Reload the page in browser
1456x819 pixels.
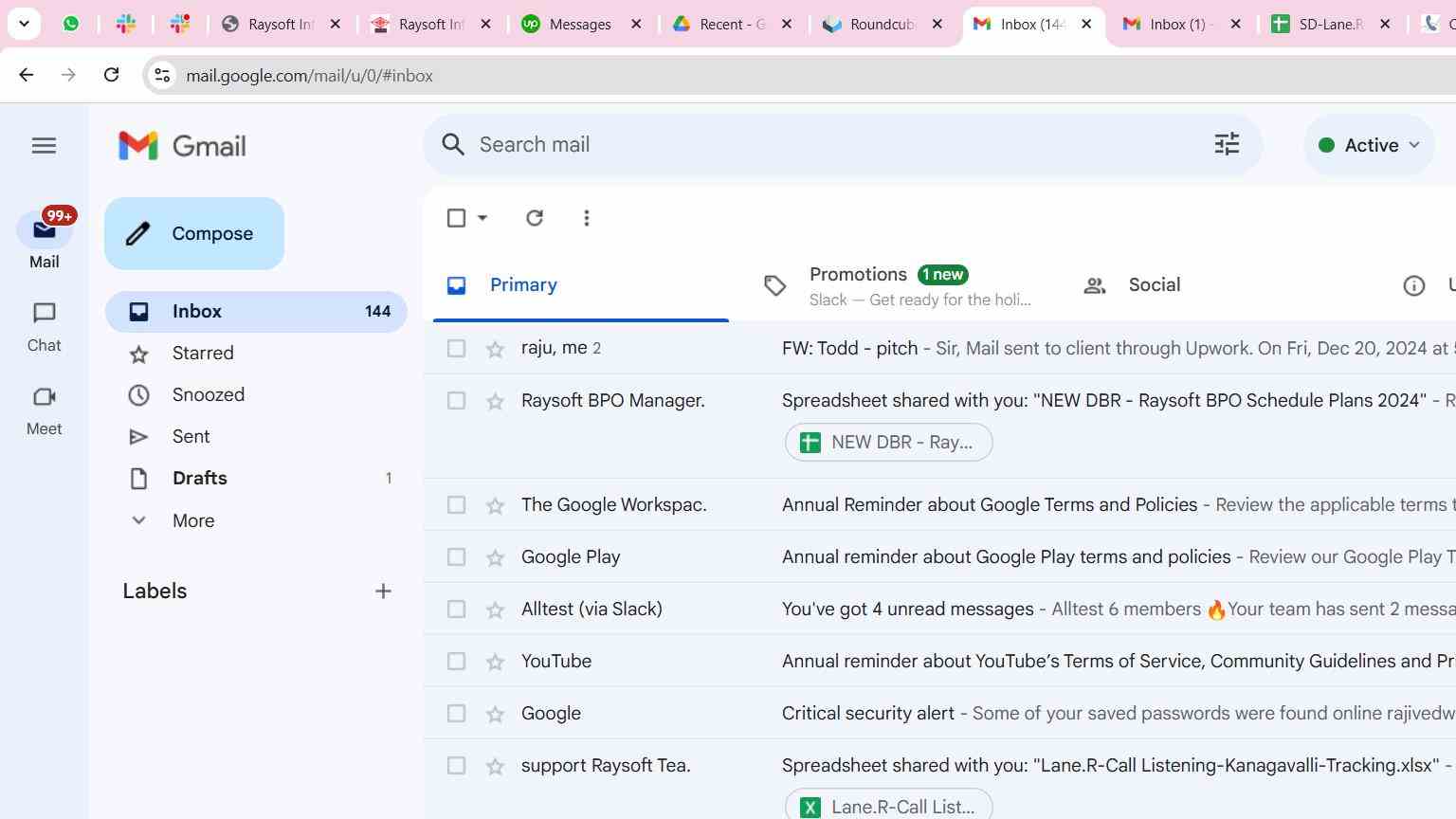pyautogui.click(x=111, y=75)
